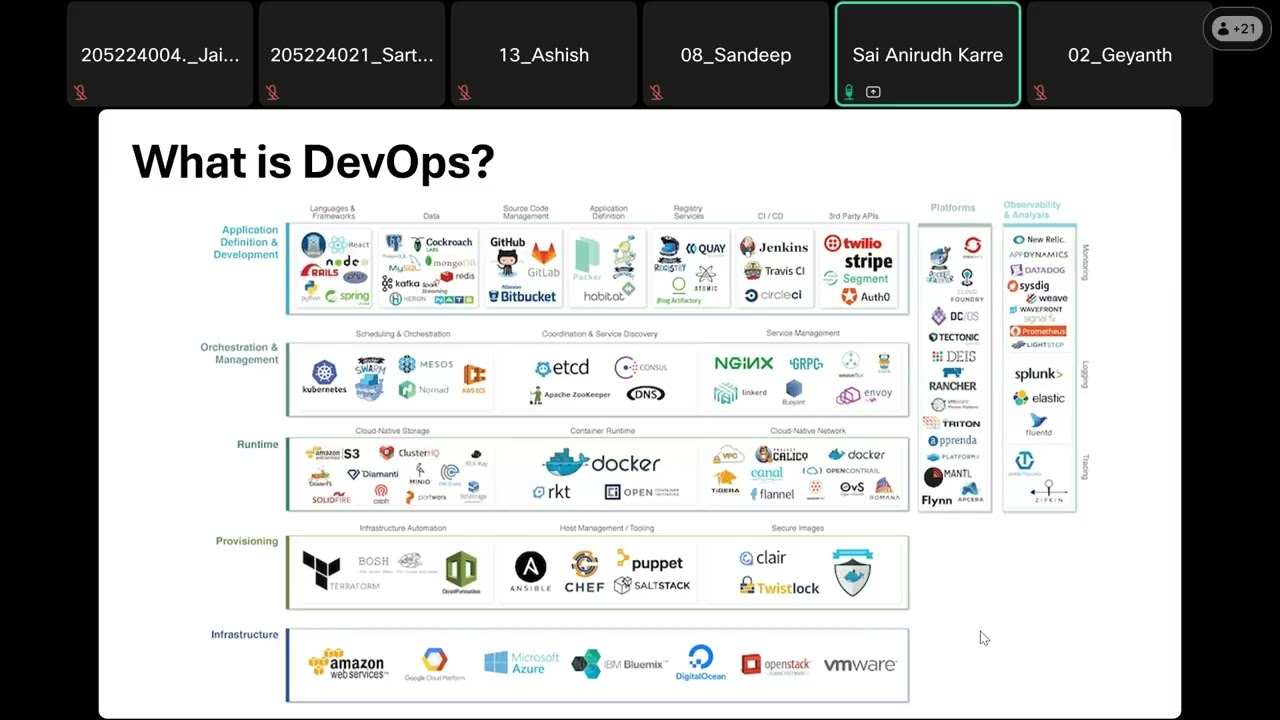Click the MESOS logo
Viewport: 1280px width, 720px height.
click(x=425, y=364)
